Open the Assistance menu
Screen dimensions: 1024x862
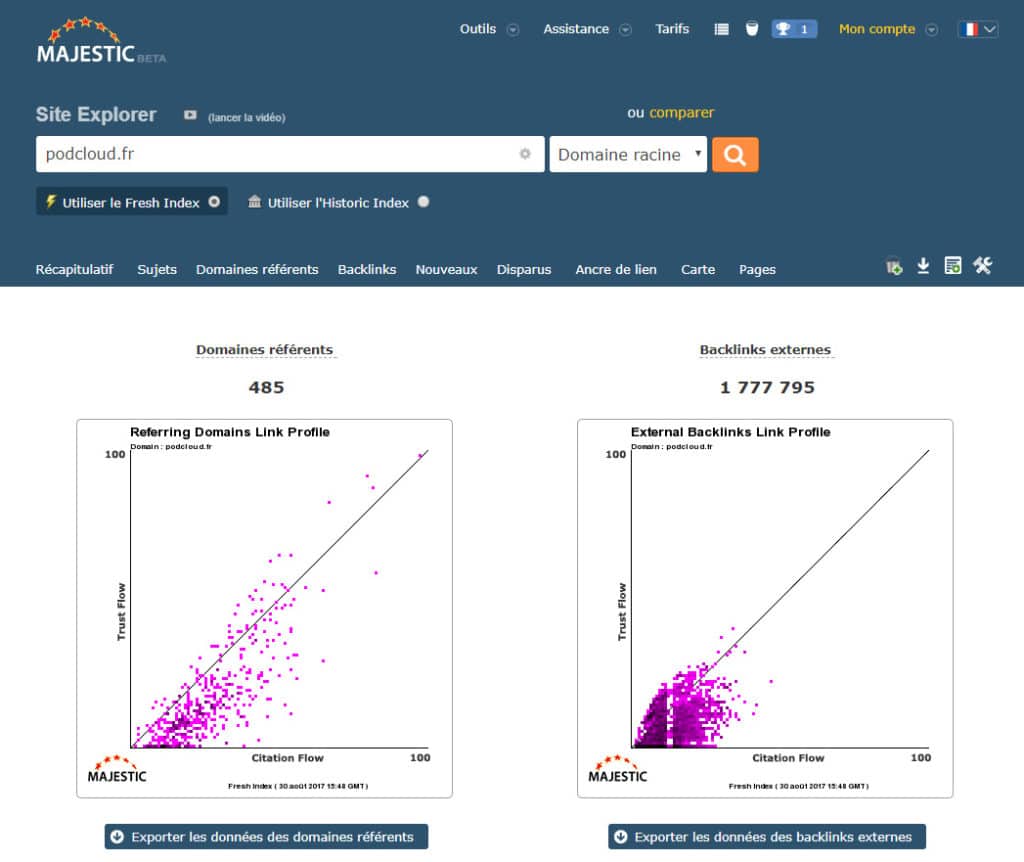(x=576, y=29)
